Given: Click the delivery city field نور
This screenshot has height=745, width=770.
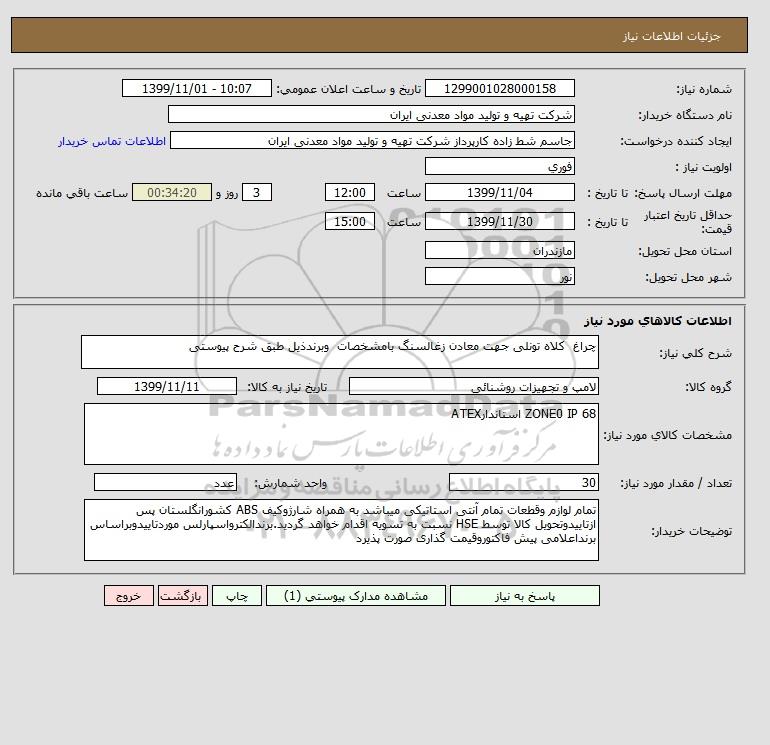Looking at the screenshot, I should click(499, 276).
